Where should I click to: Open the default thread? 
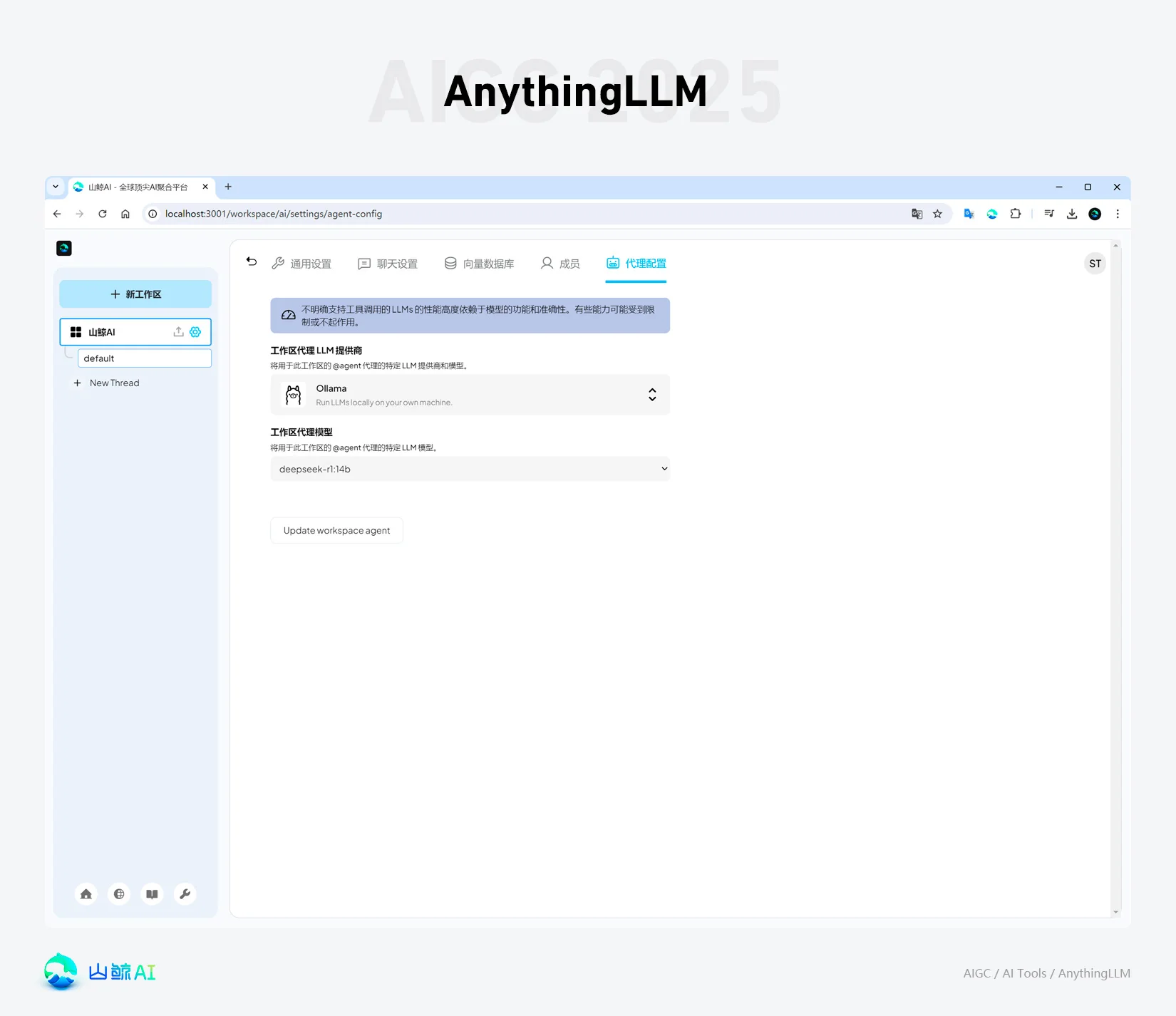(x=145, y=358)
